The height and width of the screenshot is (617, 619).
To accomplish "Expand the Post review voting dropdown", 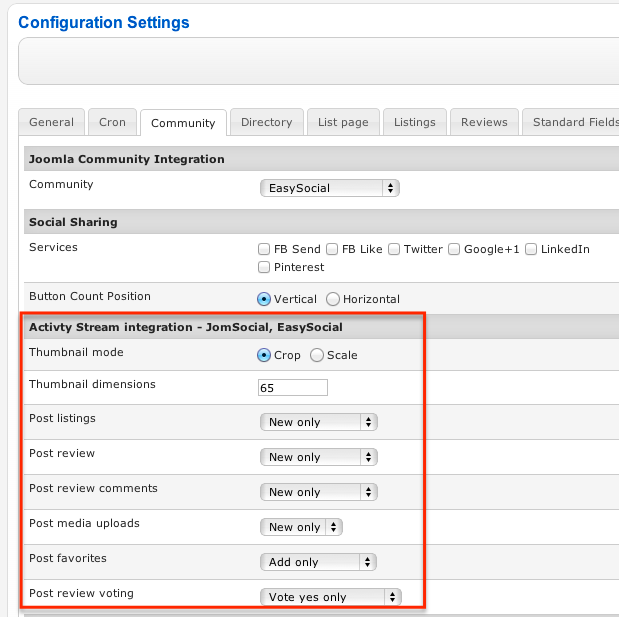I will (330, 597).
